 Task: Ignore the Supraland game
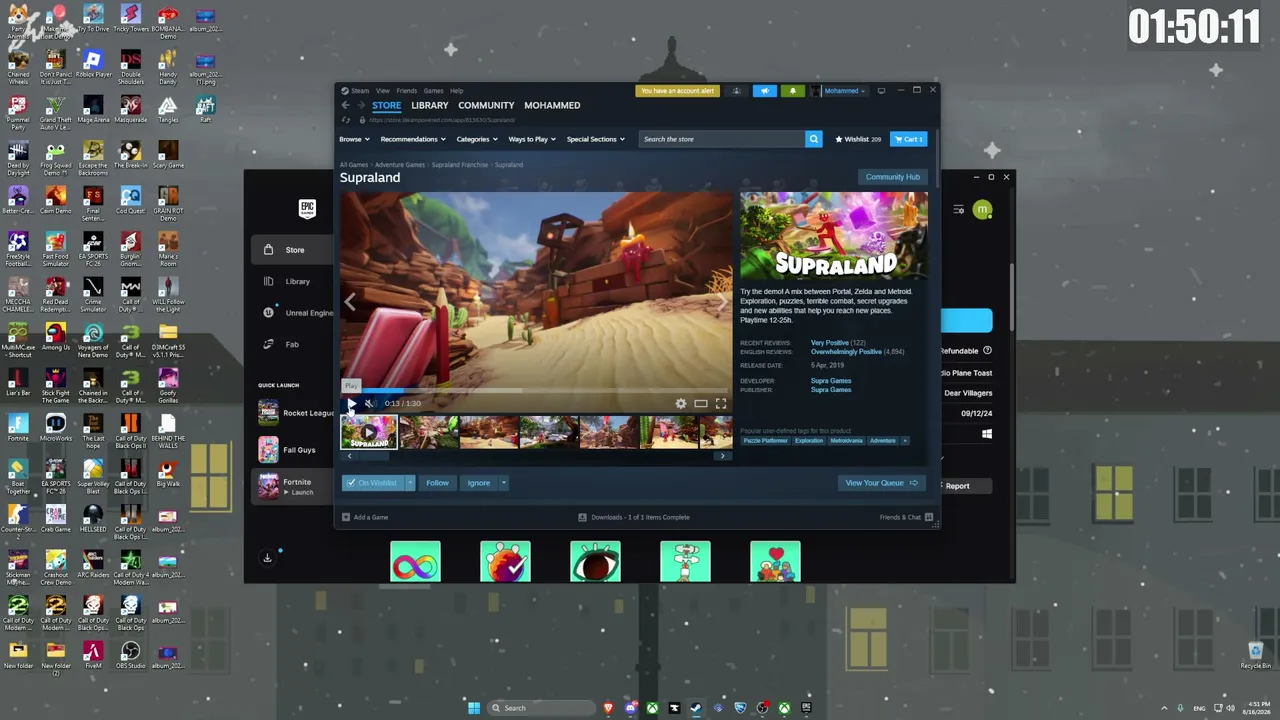click(479, 483)
